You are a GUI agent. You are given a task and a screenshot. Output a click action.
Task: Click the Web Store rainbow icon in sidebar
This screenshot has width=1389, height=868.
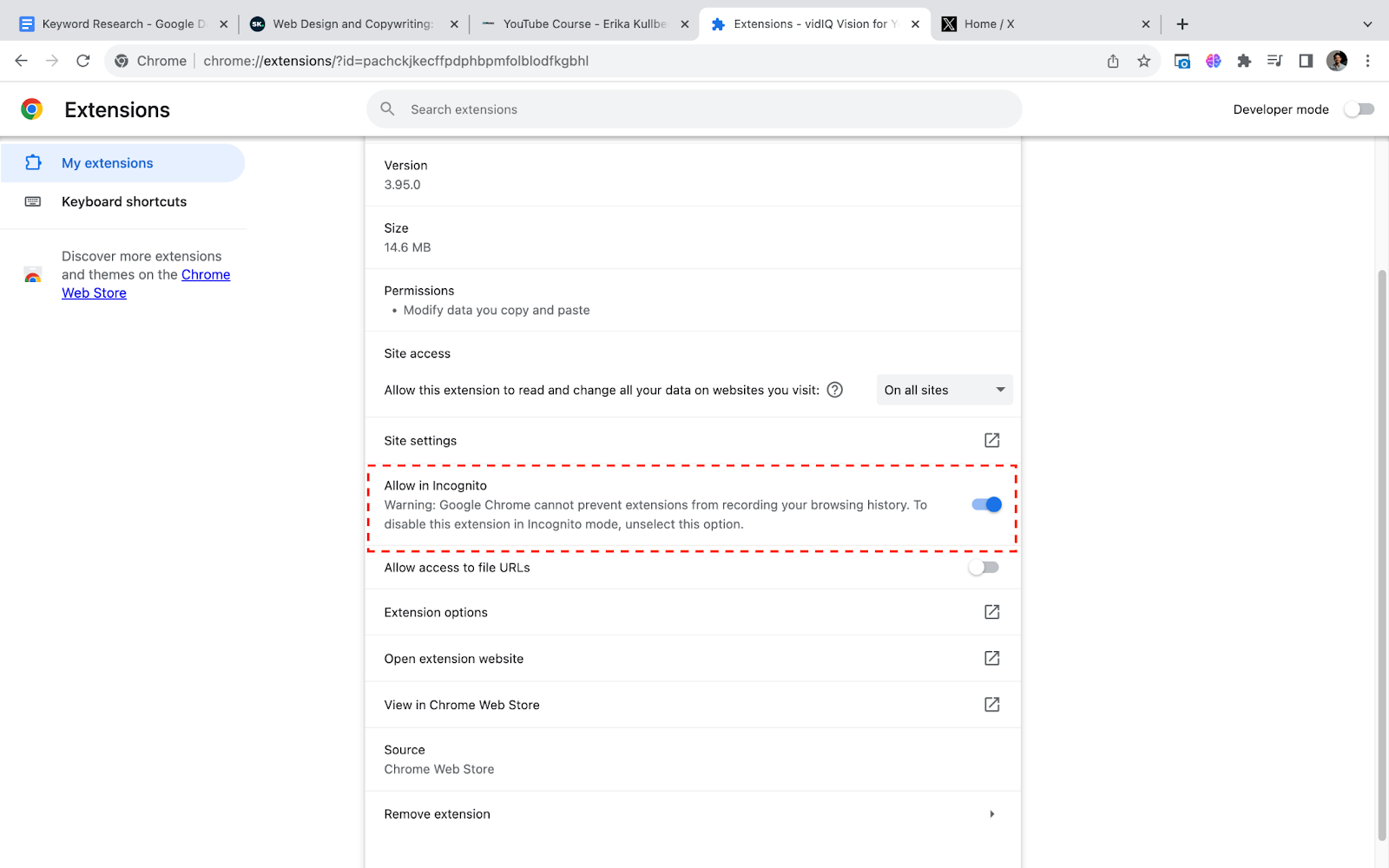click(x=33, y=275)
